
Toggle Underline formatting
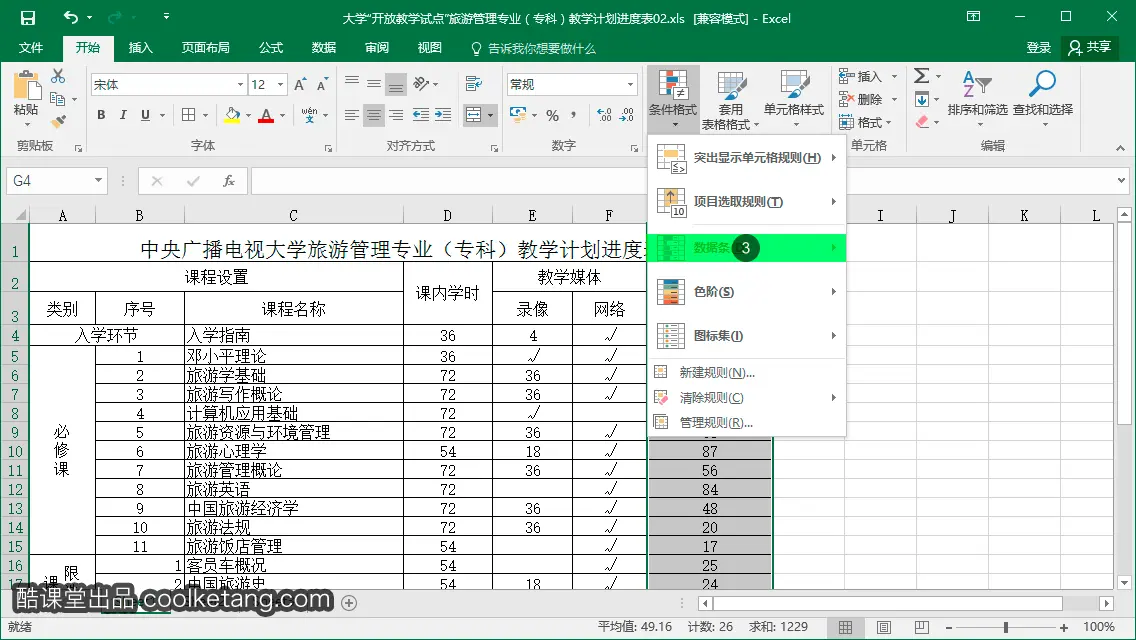(146, 115)
